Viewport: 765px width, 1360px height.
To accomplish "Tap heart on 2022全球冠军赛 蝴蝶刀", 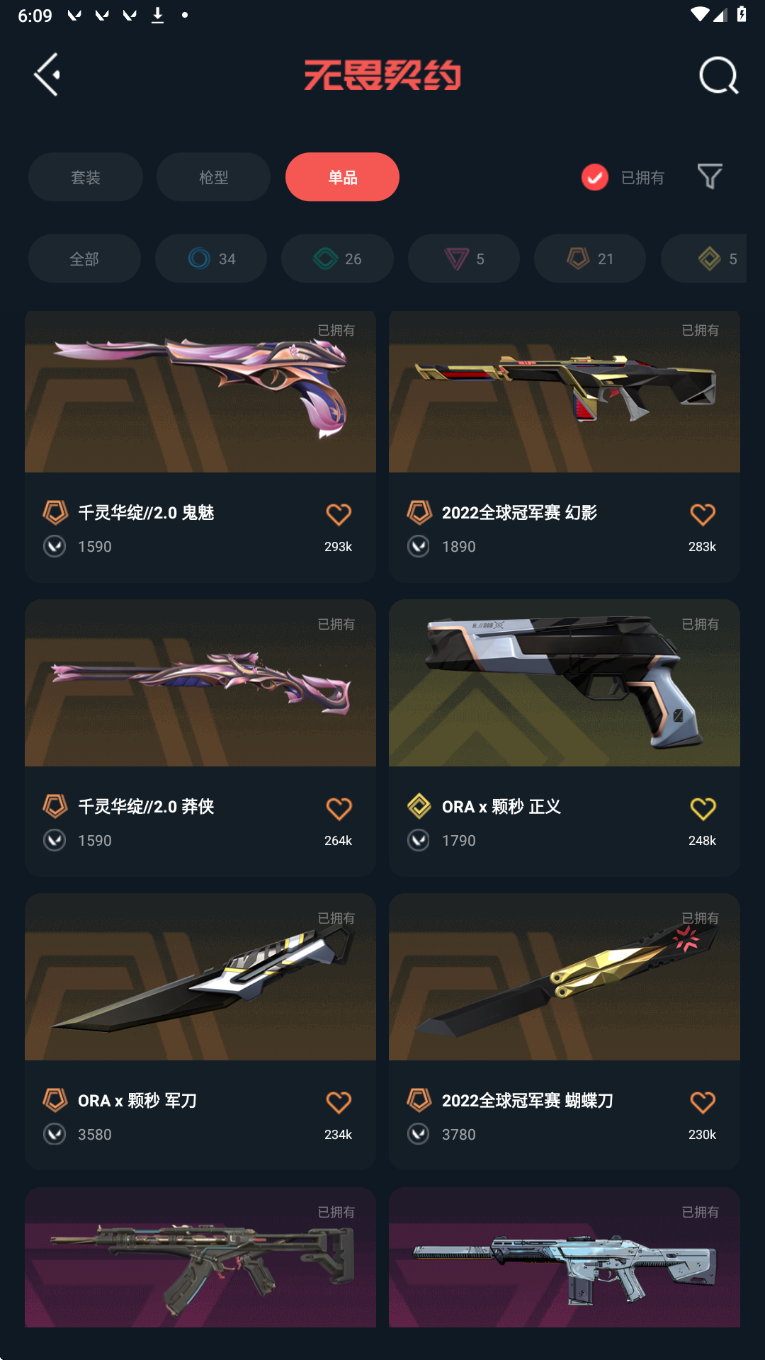I will coord(703,1102).
